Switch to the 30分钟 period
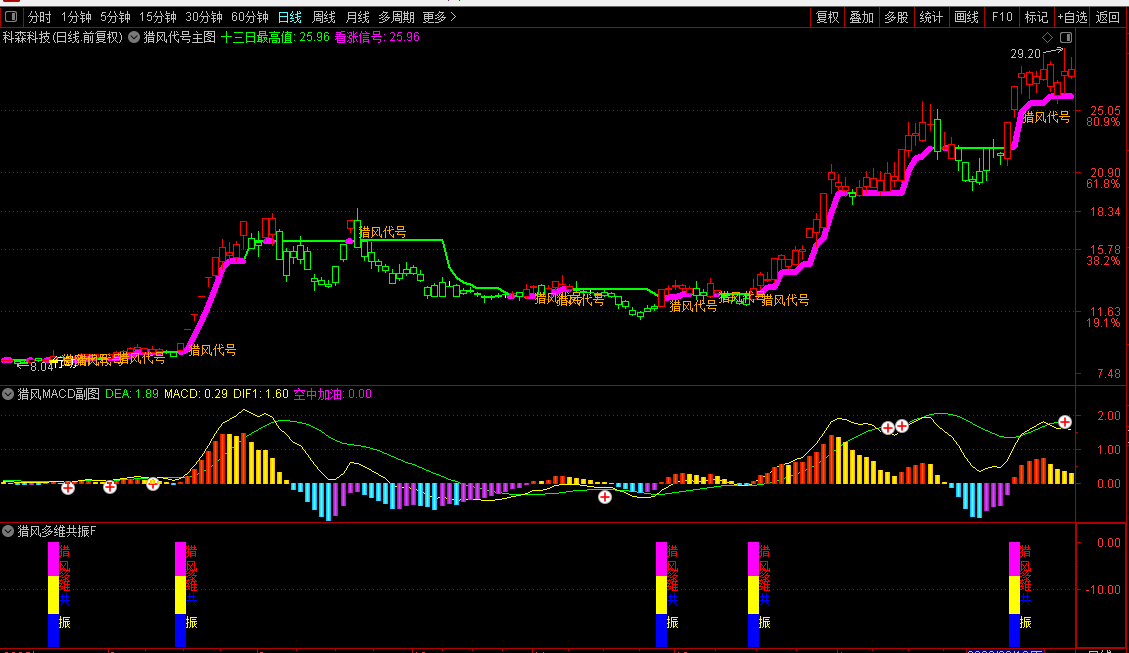Screen dimensions: 1129x653 204,17
